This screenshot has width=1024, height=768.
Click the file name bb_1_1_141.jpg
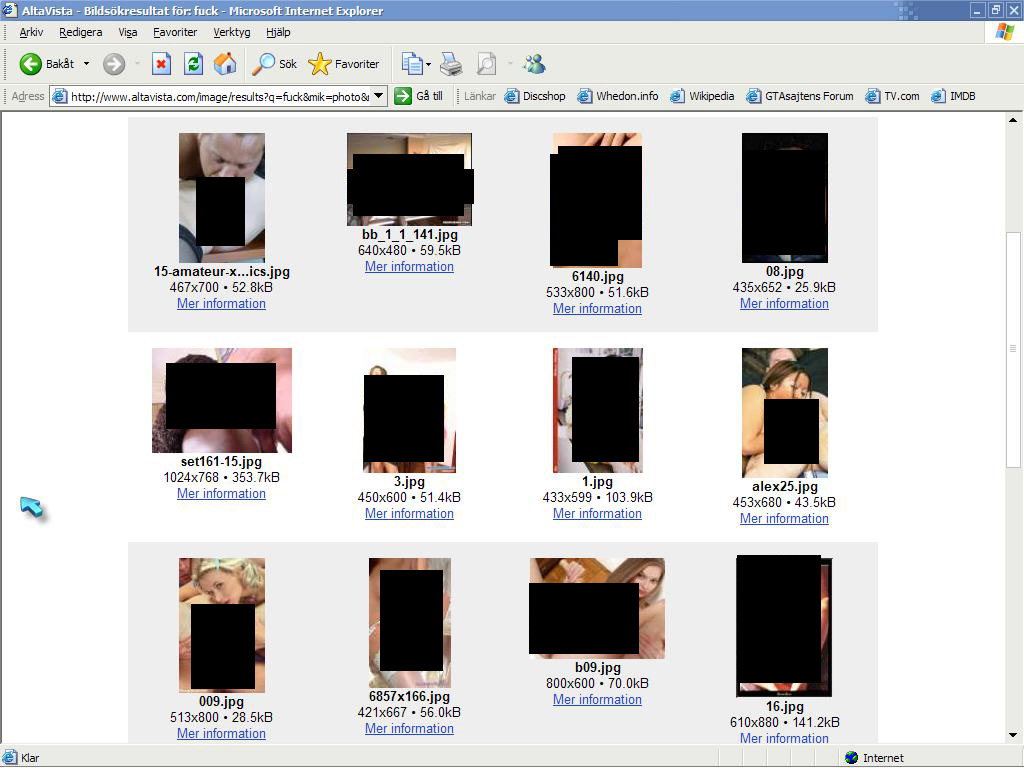(410, 234)
